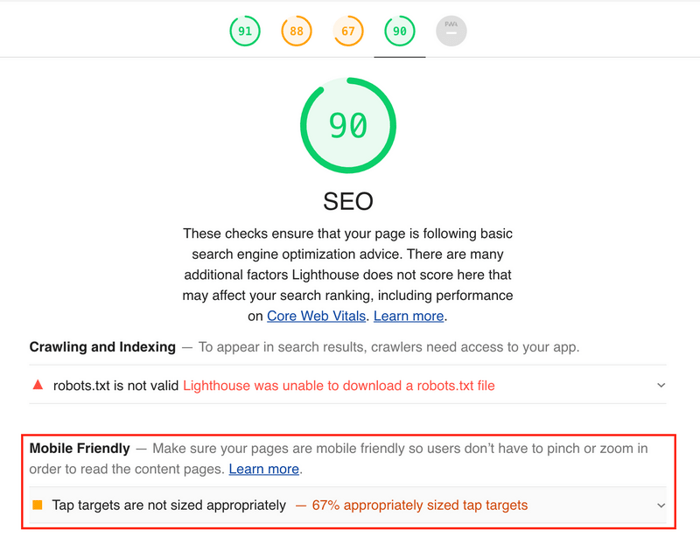The image size is (700, 544).
Task: Click the 'robots.txt is not valid' audit title
Action: 115,385
